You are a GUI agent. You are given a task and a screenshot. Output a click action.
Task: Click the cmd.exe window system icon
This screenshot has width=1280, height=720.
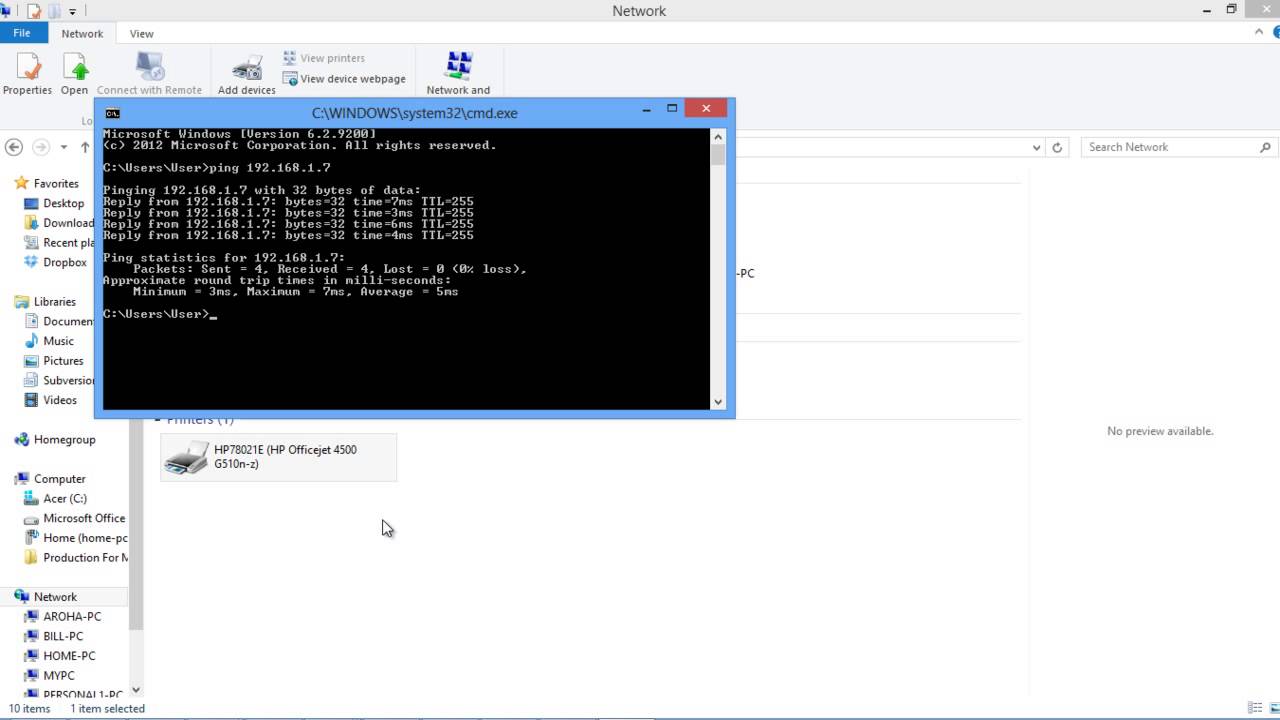pyautogui.click(x=113, y=113)
